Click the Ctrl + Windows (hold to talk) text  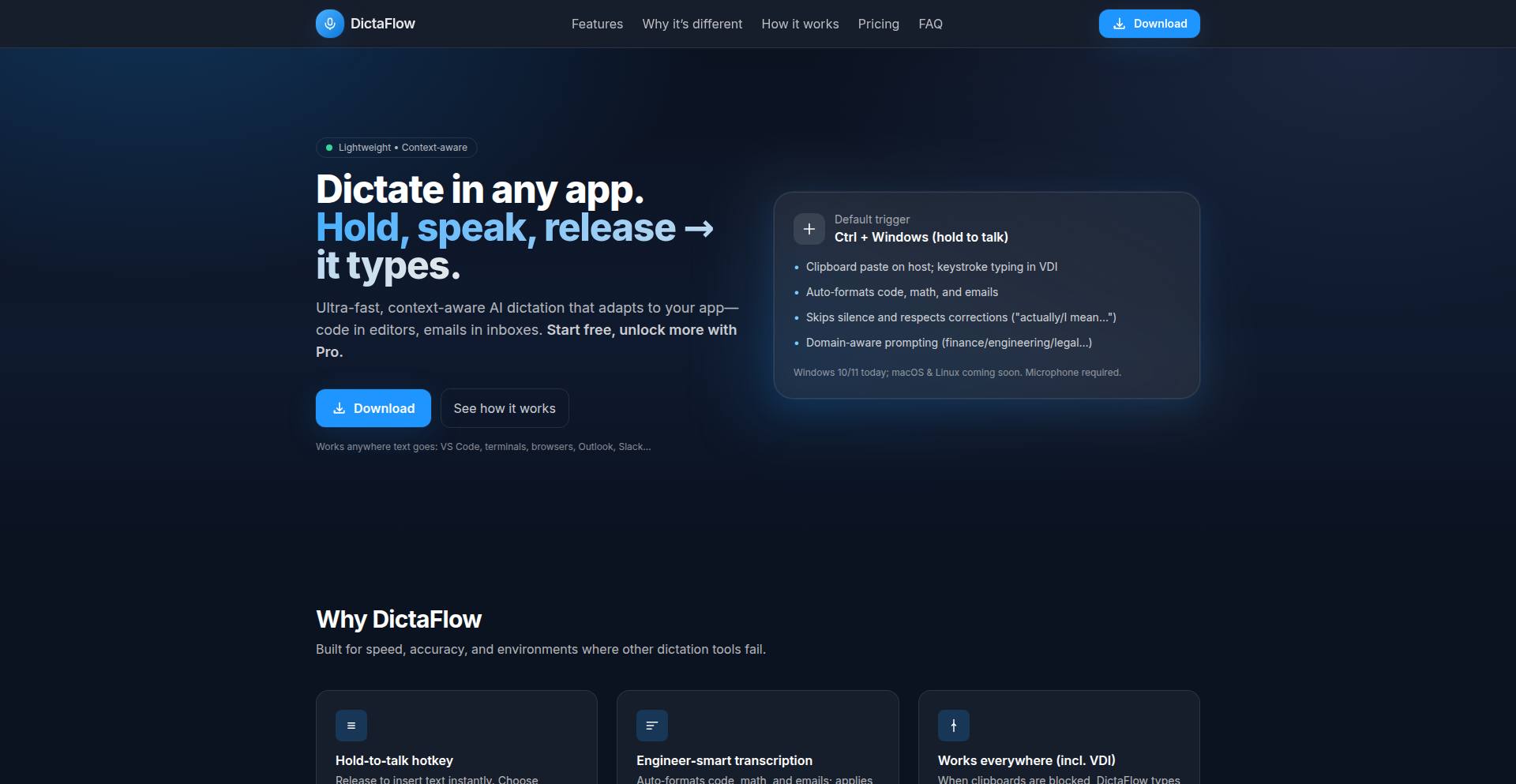(921, 237)
